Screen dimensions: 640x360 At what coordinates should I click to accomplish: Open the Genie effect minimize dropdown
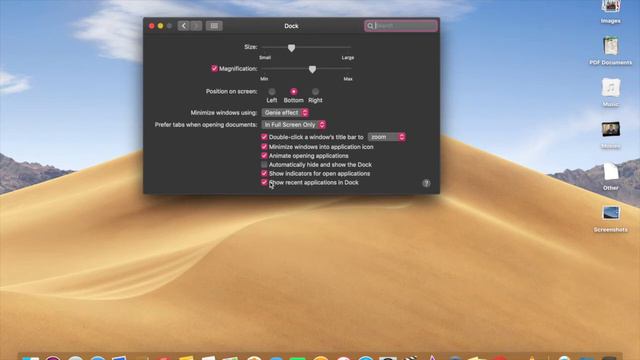(x=285, y=113)
